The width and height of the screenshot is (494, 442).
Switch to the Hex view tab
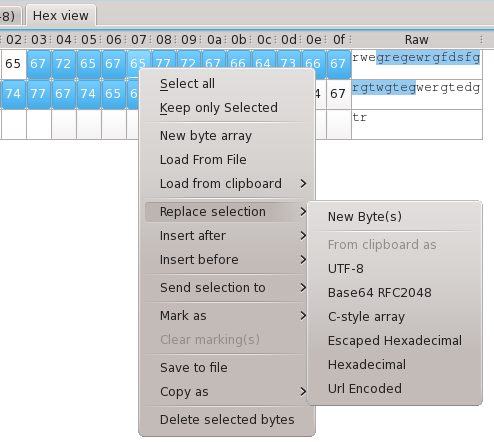tap(61, 16)
